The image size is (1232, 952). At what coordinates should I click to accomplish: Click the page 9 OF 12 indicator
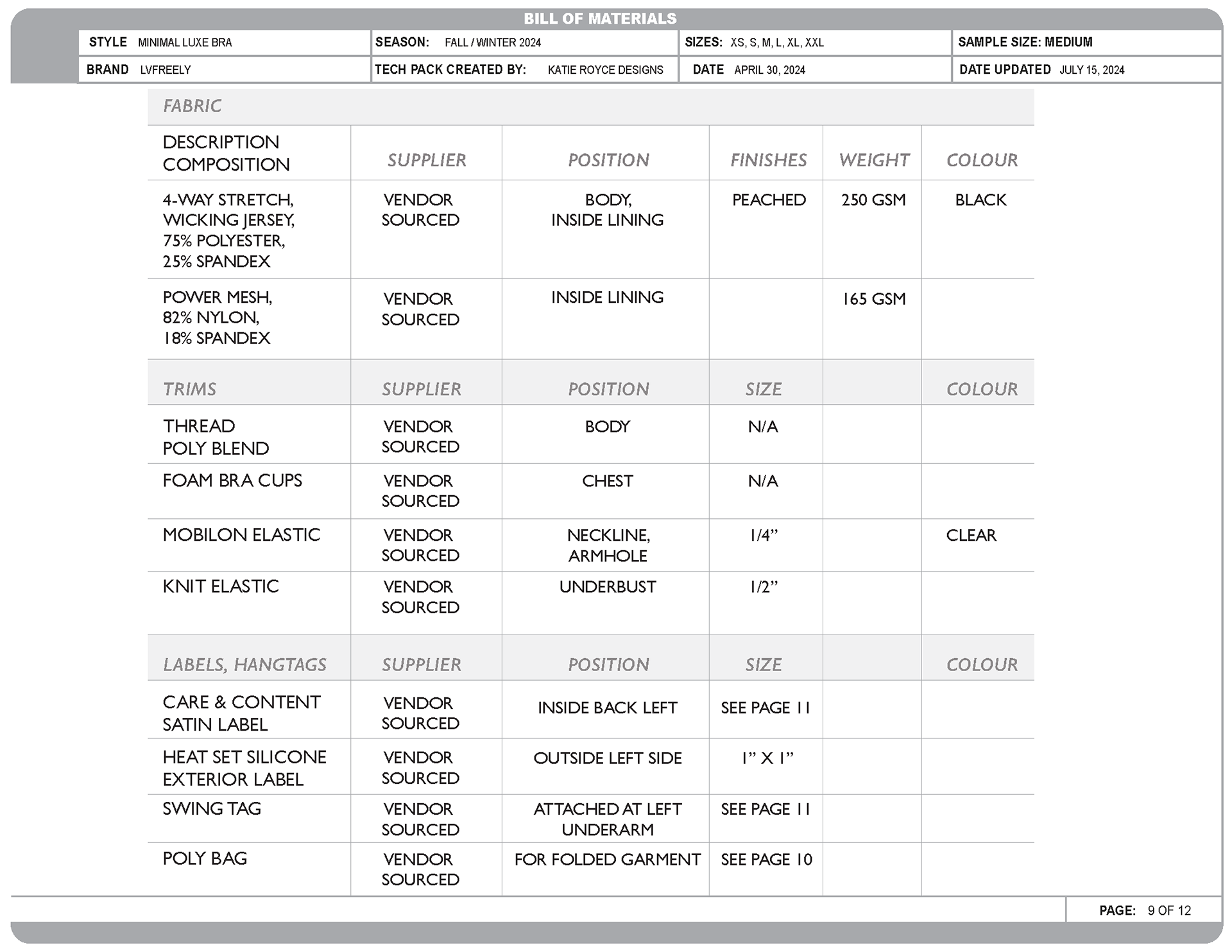(x=1168, y=910)
